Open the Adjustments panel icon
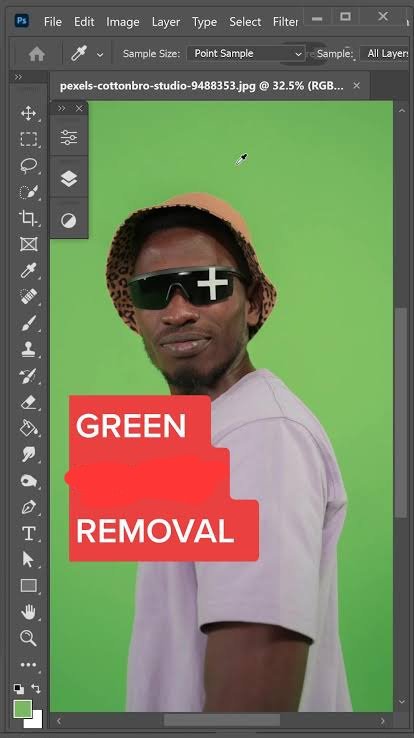414x738 pixels. pos(69,220)
